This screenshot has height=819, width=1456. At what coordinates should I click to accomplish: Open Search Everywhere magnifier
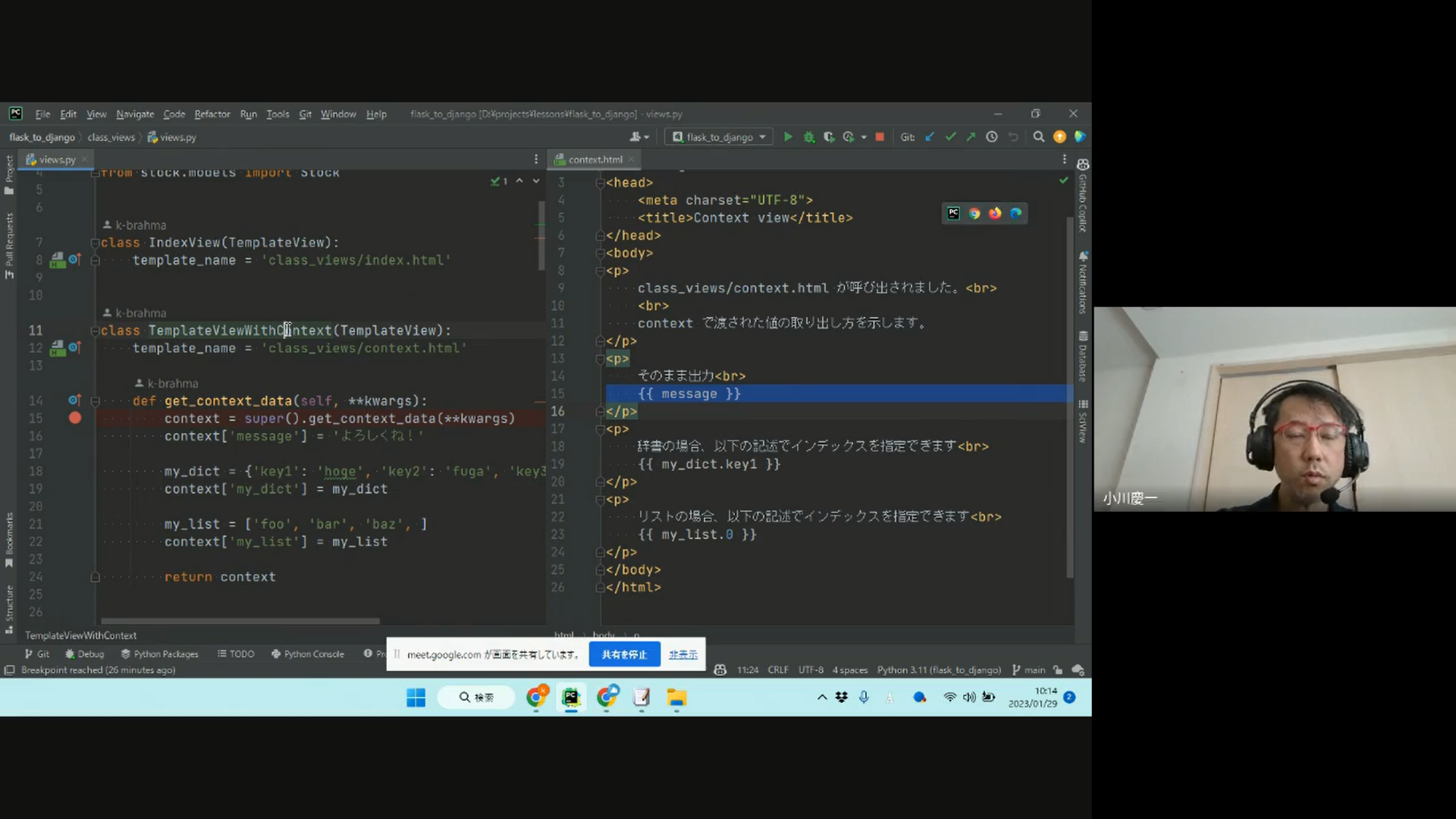(x=1039, y=137)
